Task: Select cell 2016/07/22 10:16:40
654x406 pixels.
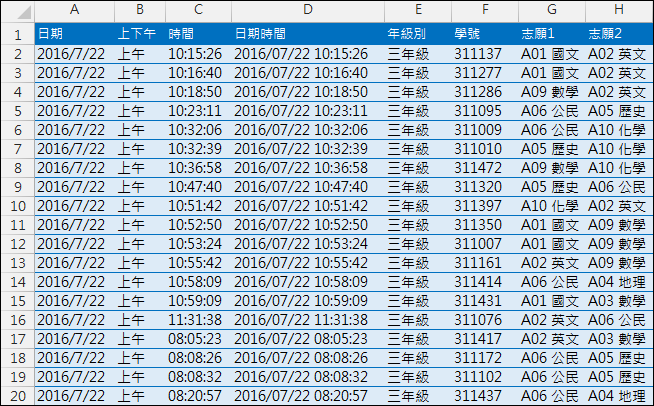Action: click(x=308, y=73)
